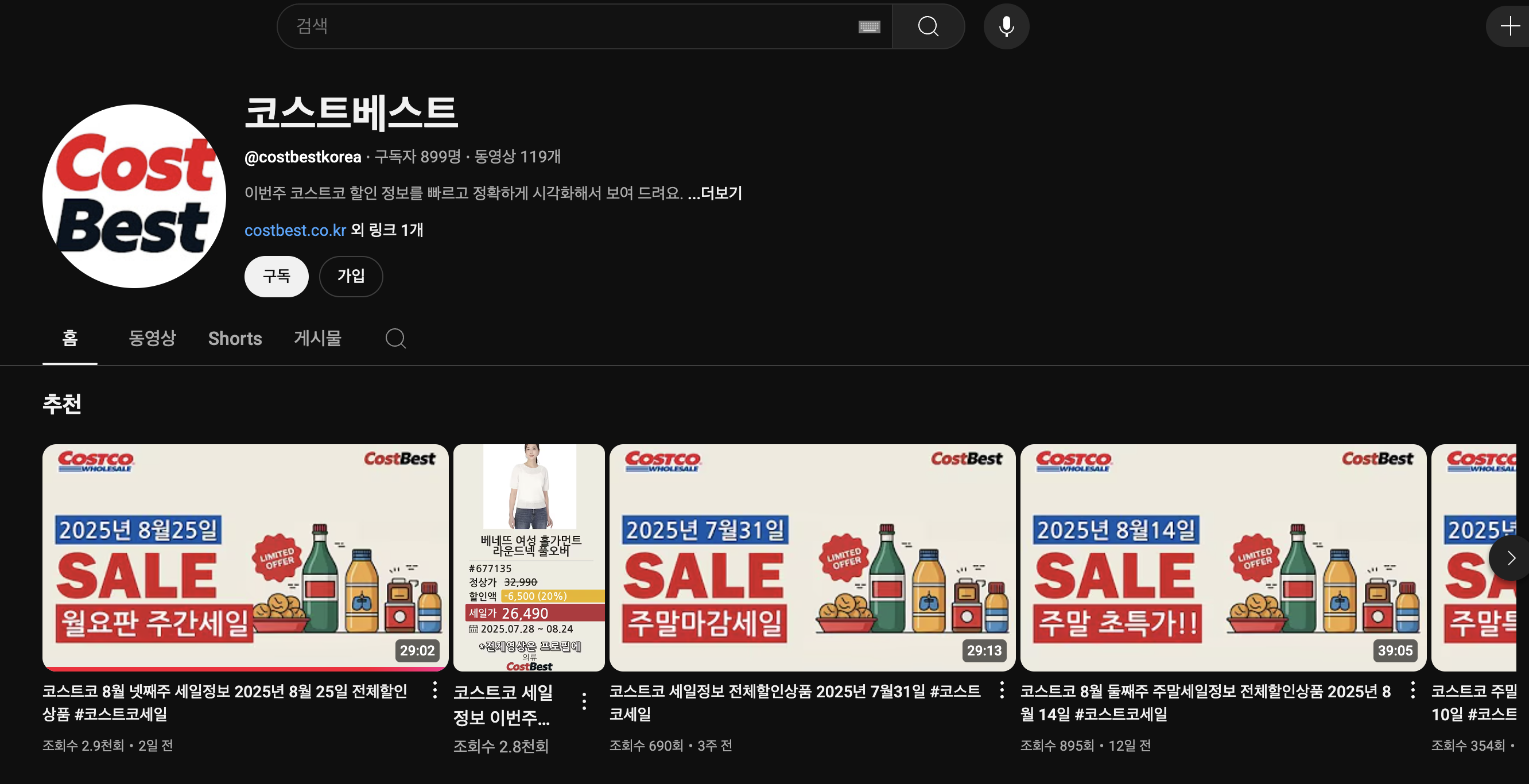Activate voice search microphone icon
Image resolution: width=1529 pixels, height=784 pixels.
(1006, 26)
